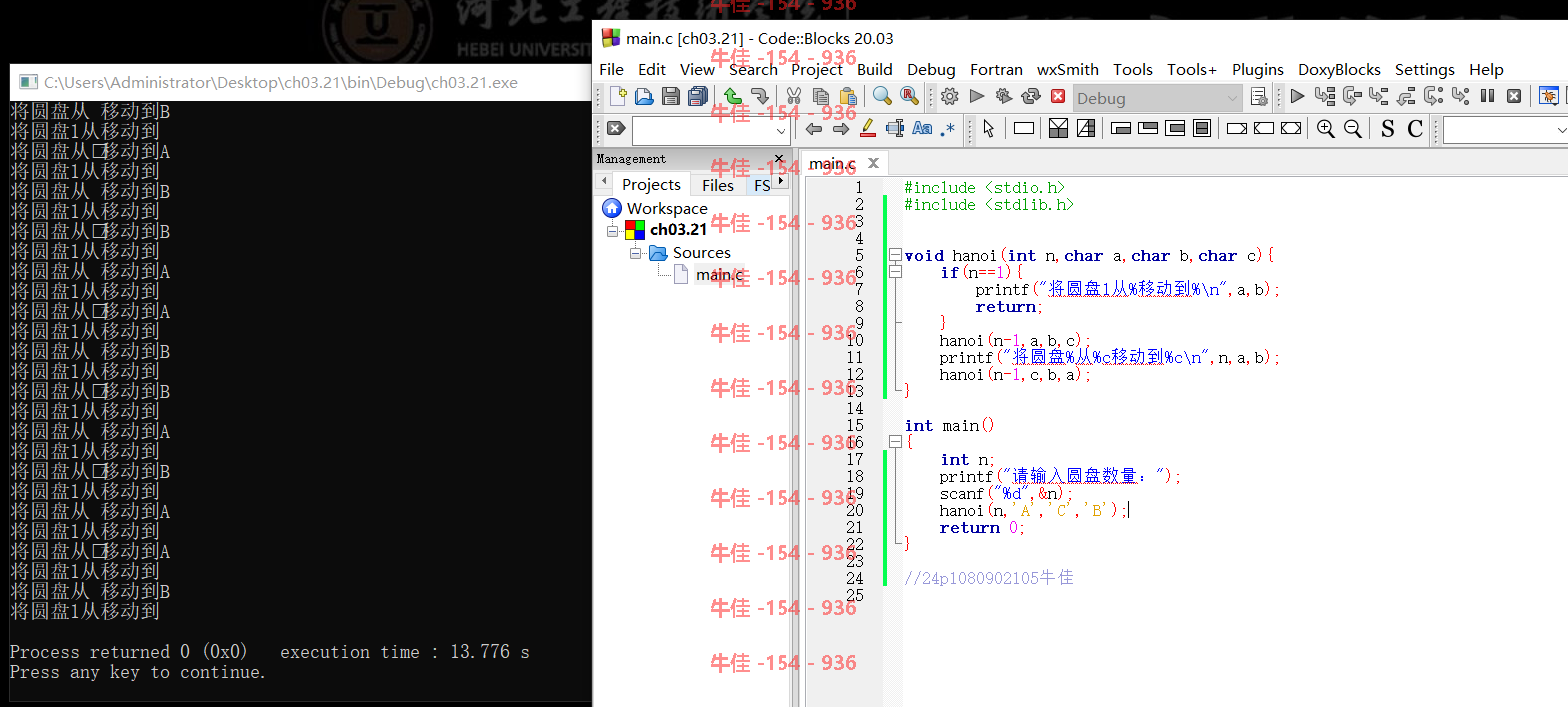Fold the main function at line 16
The height and width of the screenshot is (707, 1568).
895,442
